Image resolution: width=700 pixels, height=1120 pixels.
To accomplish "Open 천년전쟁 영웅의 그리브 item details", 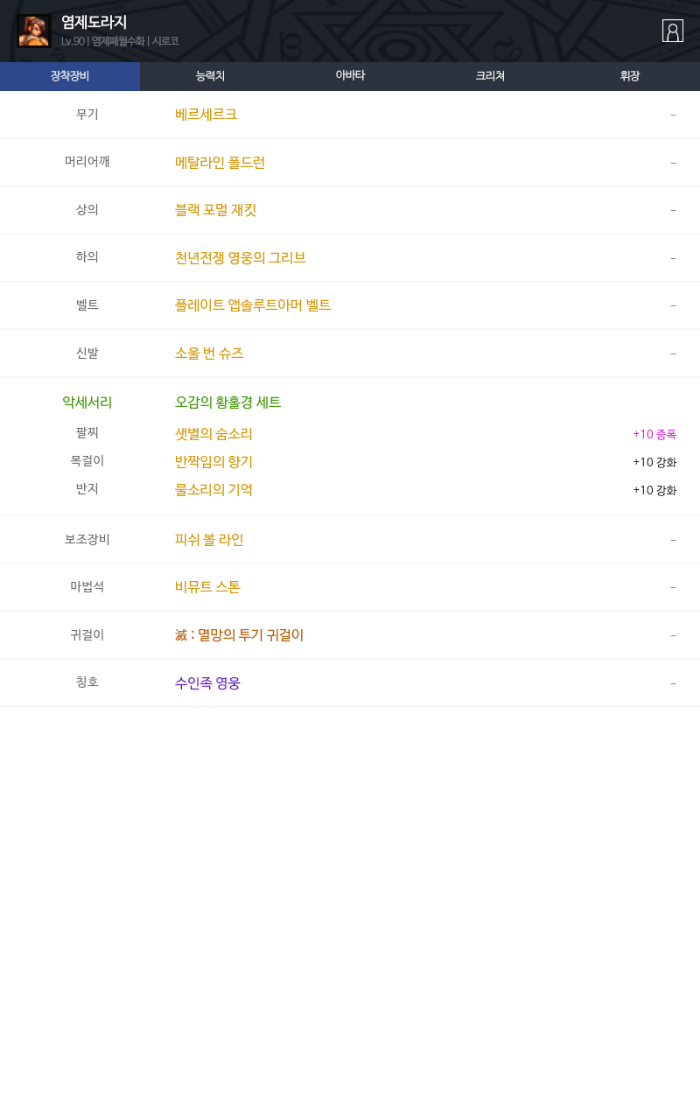I will (x=240, y=258).
